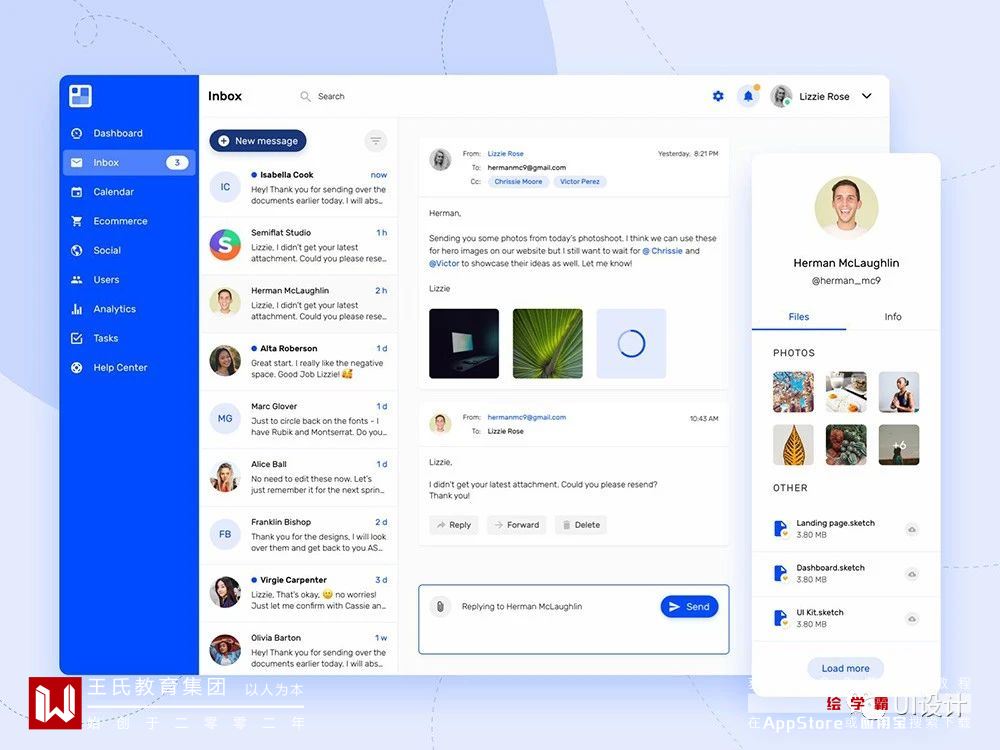Open the Marc Glover message

click(x=298, y=420)
